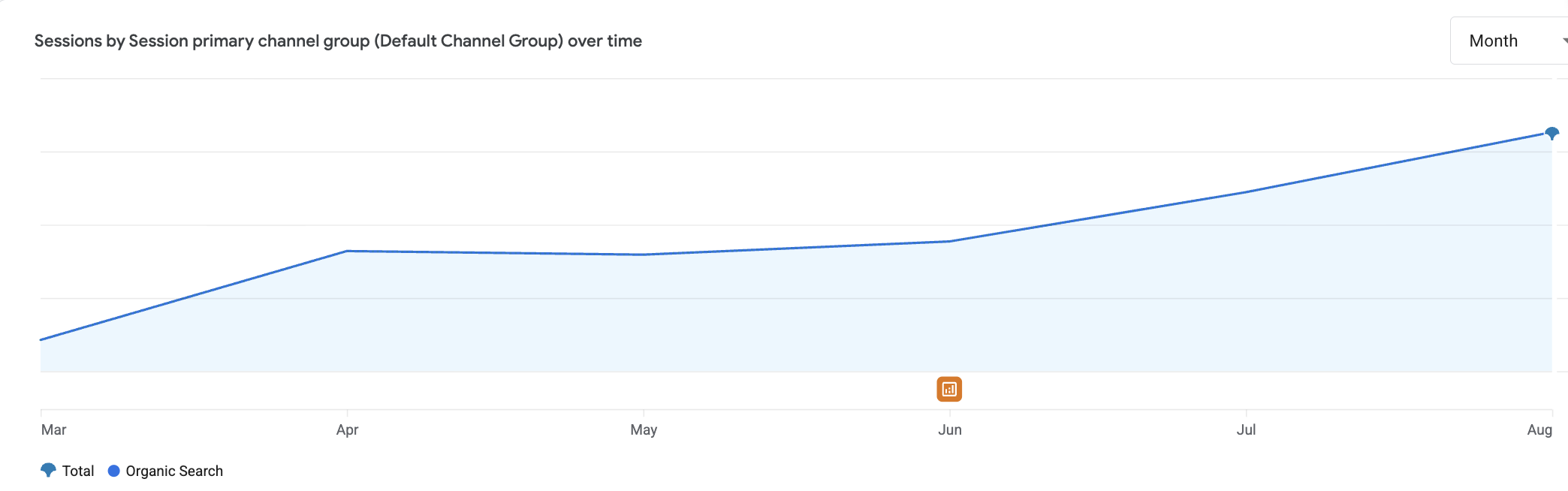Click the Sessions by channel group chart title

pos(338,41)
